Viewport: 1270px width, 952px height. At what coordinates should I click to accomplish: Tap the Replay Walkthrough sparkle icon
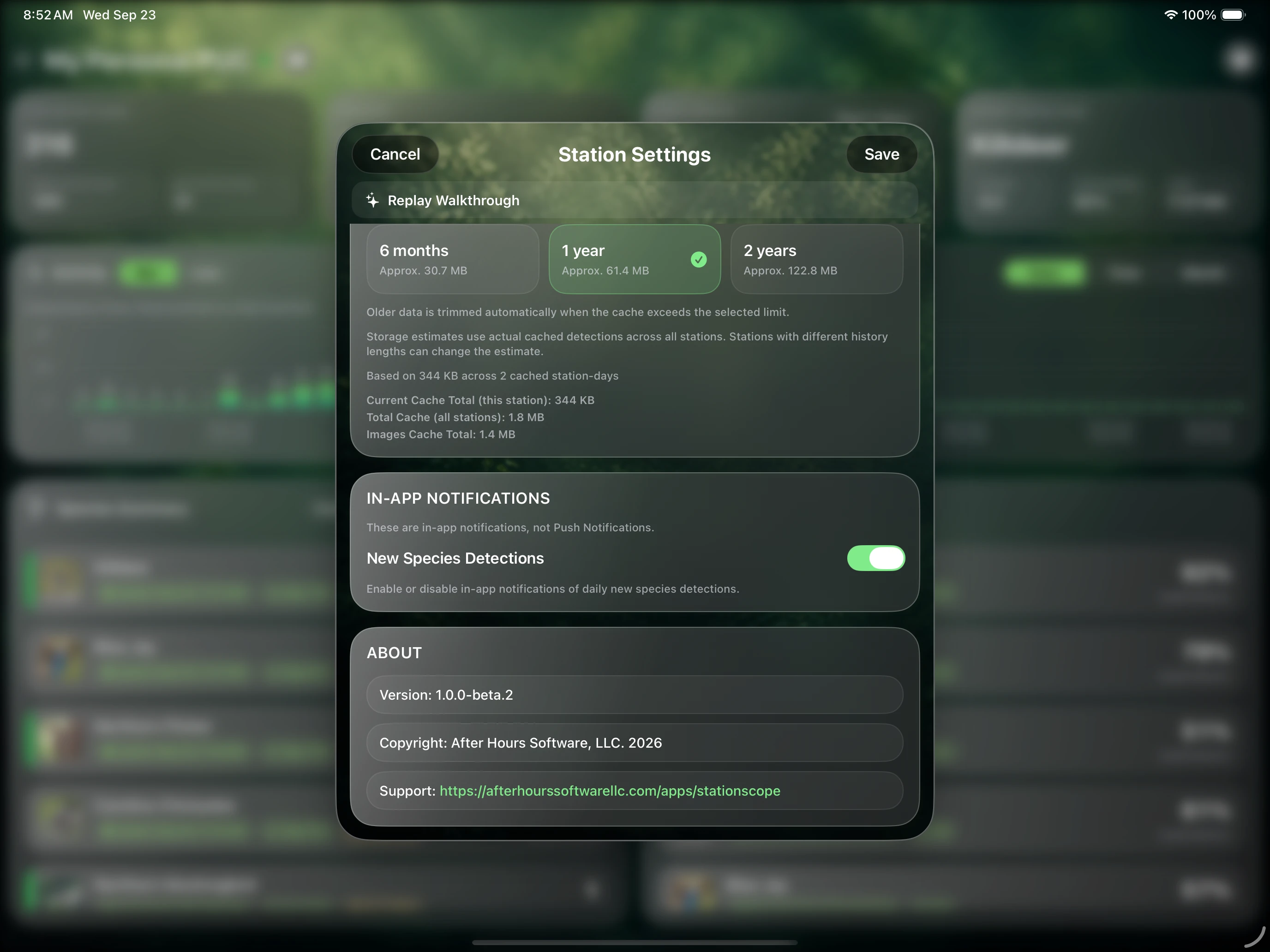[x=372, y=200]
